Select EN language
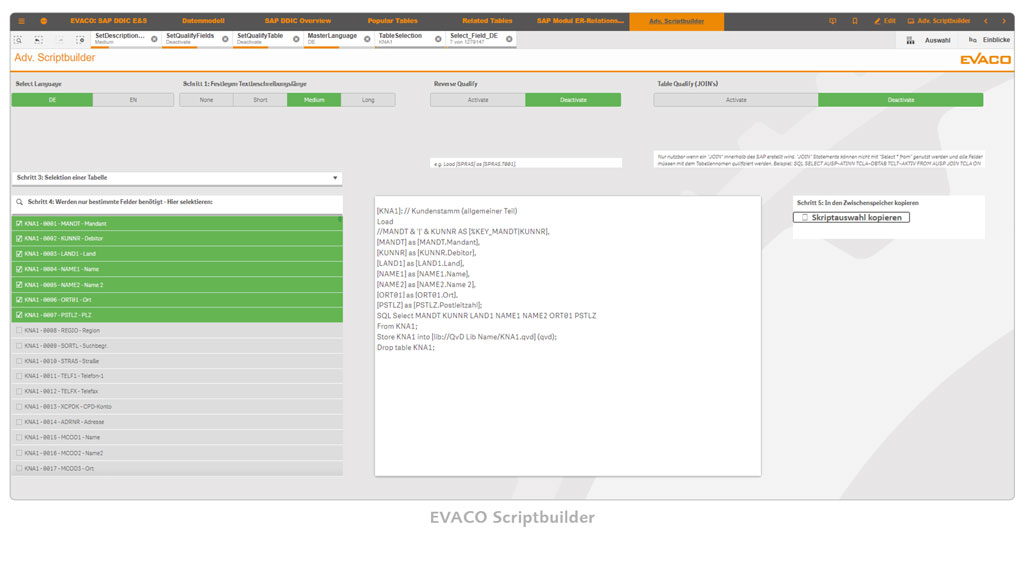Image resolution: width=1024 pixels, height=567 pixels. pyautogui.click(x=133, y=100)
